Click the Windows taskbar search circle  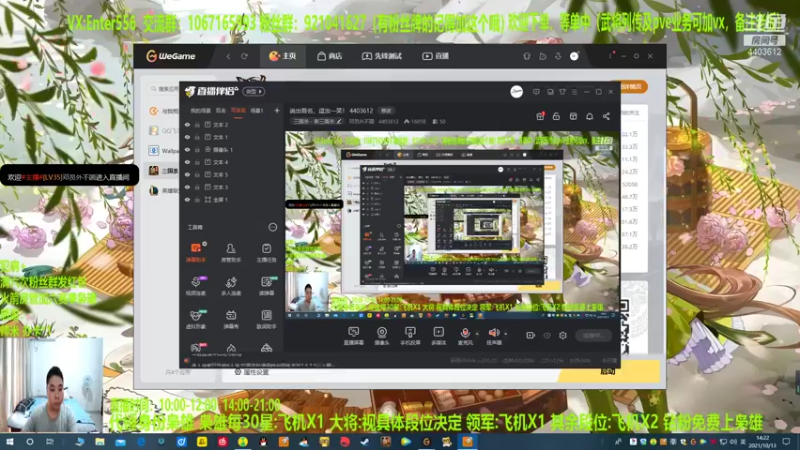coord(30,442)
